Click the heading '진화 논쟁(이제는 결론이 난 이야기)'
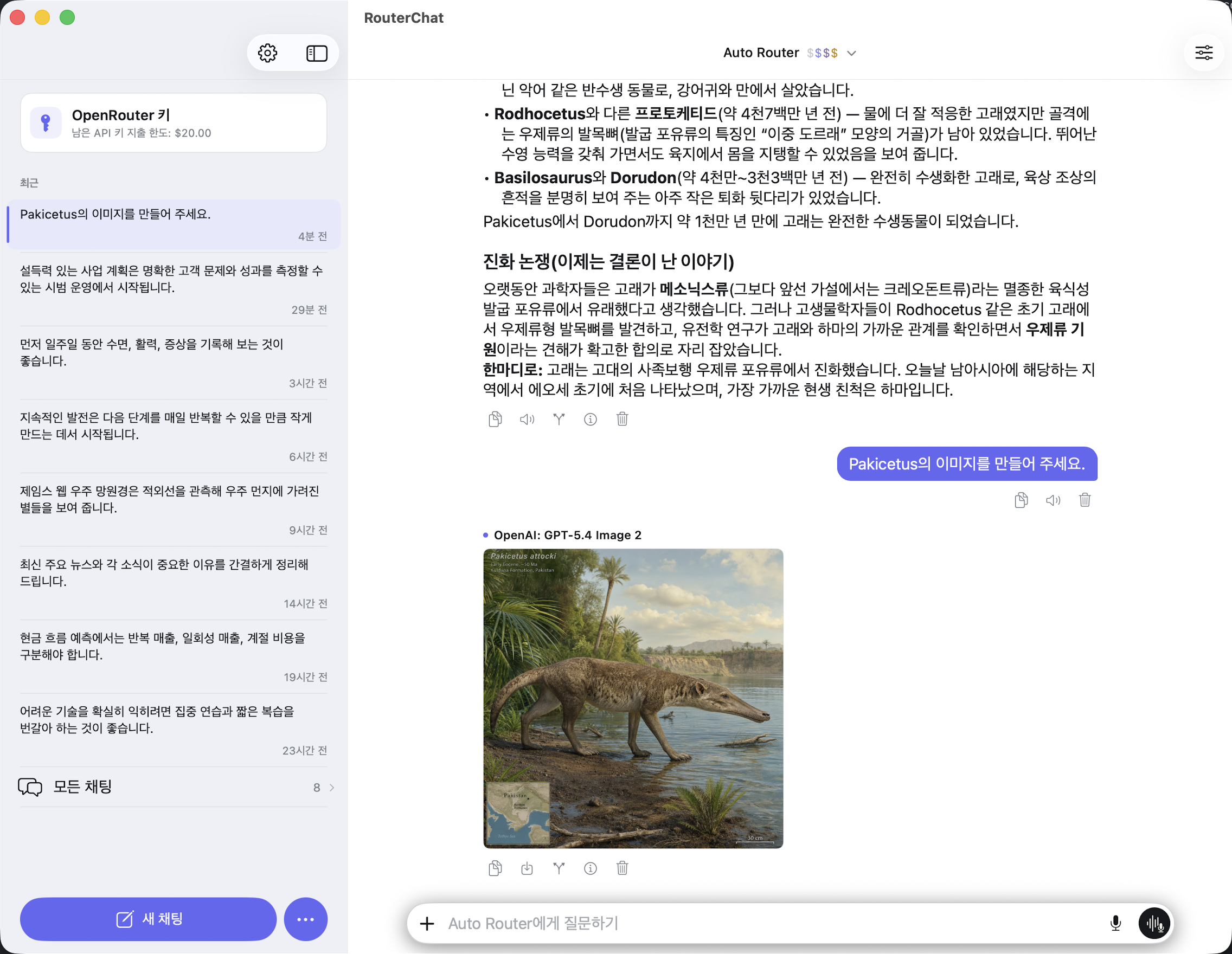1232x954 pixels. tap(608, 262)
